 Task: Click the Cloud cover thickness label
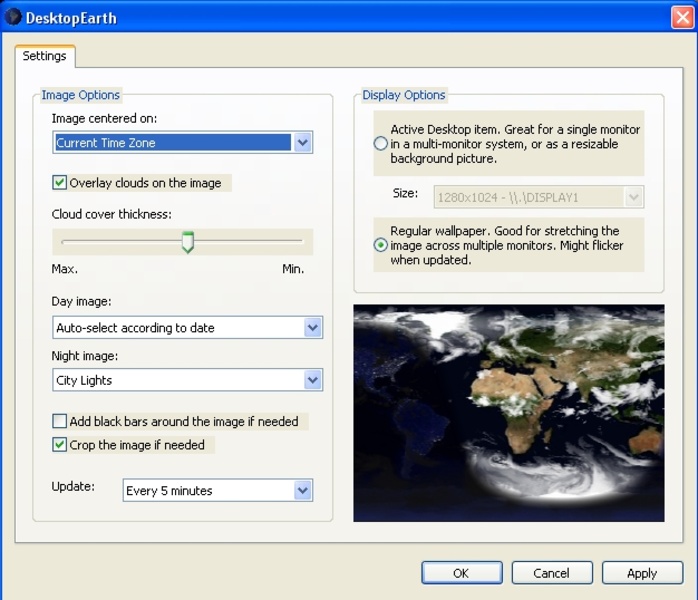112,214
